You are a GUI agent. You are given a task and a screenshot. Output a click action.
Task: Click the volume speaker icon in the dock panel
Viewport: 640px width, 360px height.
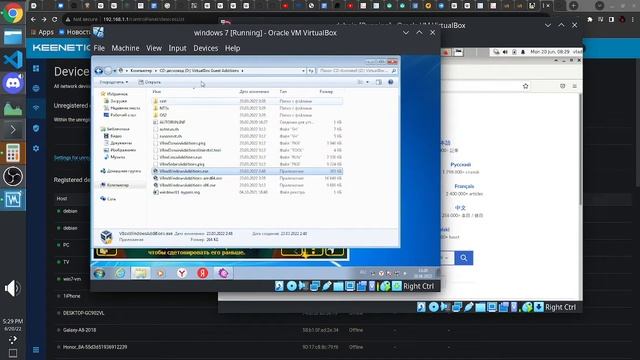click(x=12, y=288)
